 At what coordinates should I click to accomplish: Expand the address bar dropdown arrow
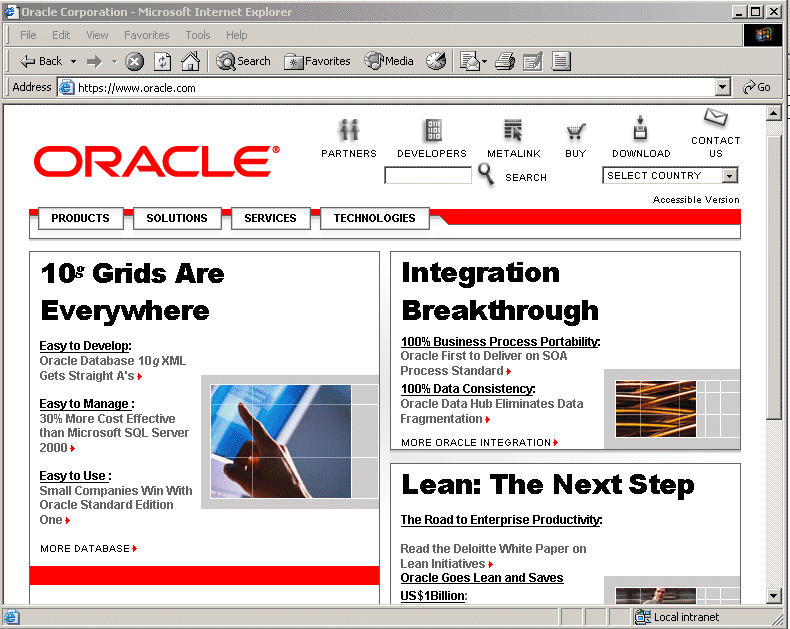pos(723,88)
